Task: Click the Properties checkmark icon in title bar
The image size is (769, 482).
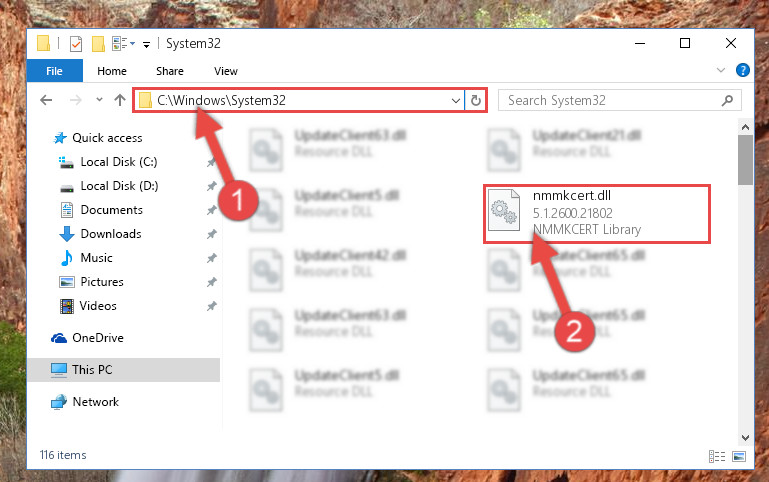Action: pyautogui.click(x=76, y=44)
